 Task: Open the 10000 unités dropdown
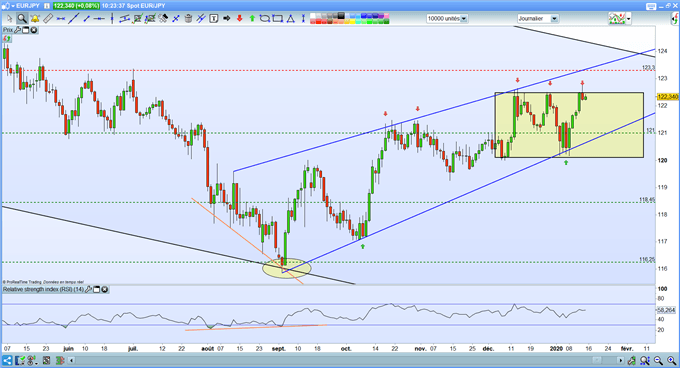click(x=447, y=19)
